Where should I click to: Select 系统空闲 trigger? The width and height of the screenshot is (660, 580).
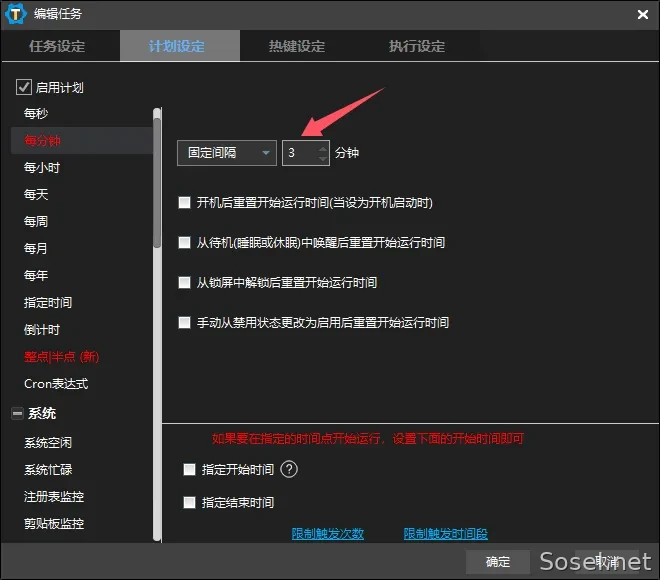[82, 442]
